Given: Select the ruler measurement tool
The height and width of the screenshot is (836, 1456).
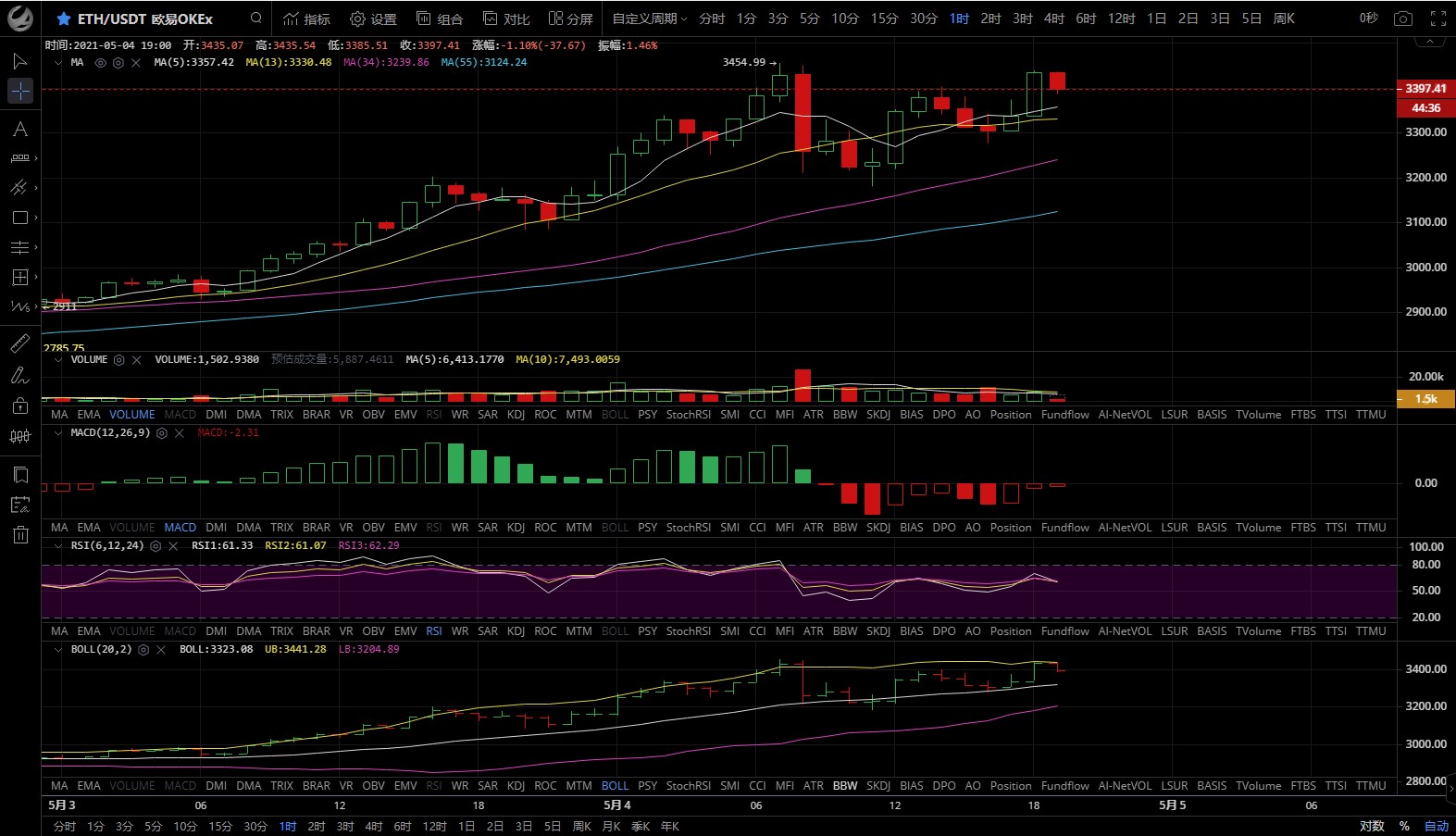Looking at the screenshot, I should tap(19, 344).
